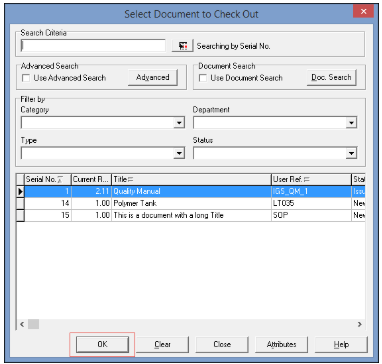This screenshot has width=382, height=364.
Task: Click the Help button
Action: tap(341, 344)
